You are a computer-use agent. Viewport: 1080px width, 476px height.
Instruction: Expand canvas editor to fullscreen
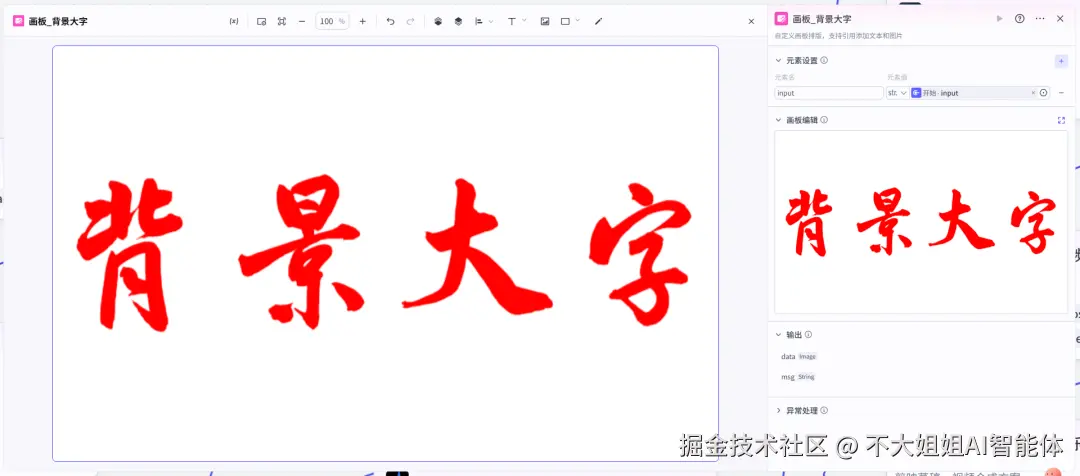[x=1061, y=120]
